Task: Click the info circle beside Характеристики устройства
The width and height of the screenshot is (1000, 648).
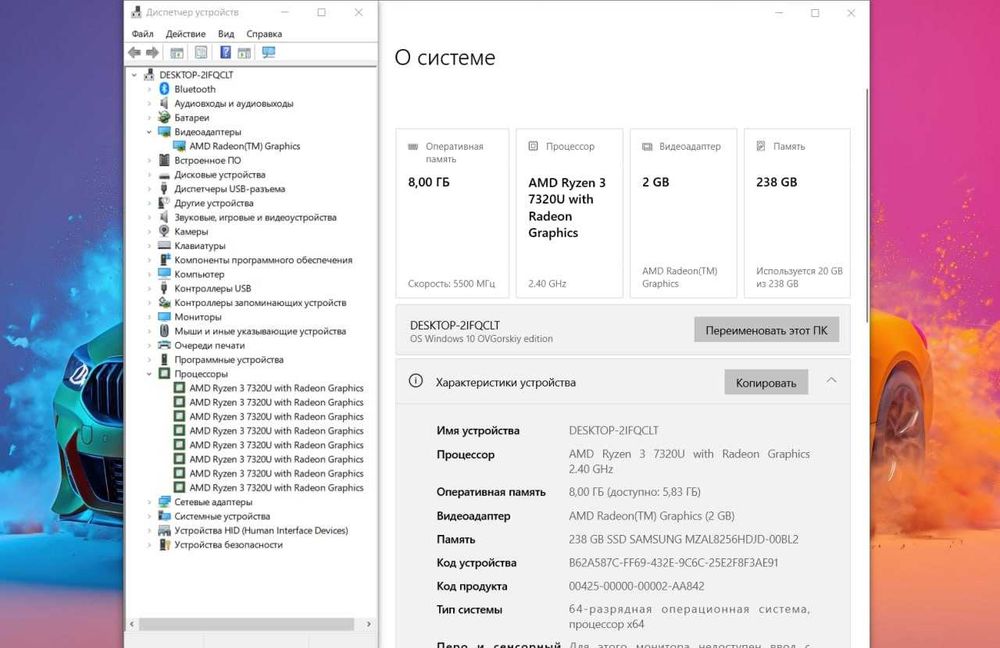Action: point(415,381)
